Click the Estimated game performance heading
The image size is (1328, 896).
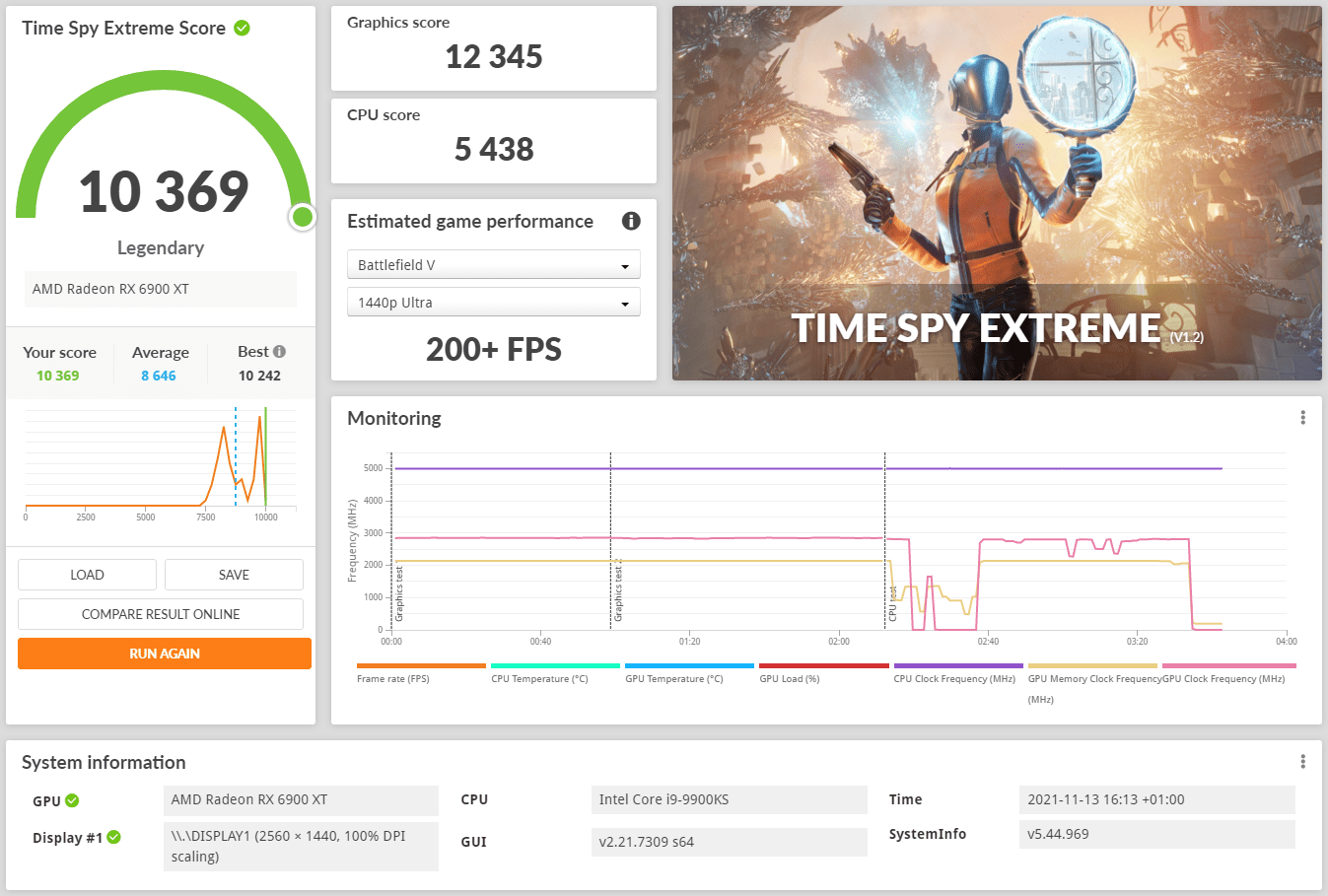point(470,221)
